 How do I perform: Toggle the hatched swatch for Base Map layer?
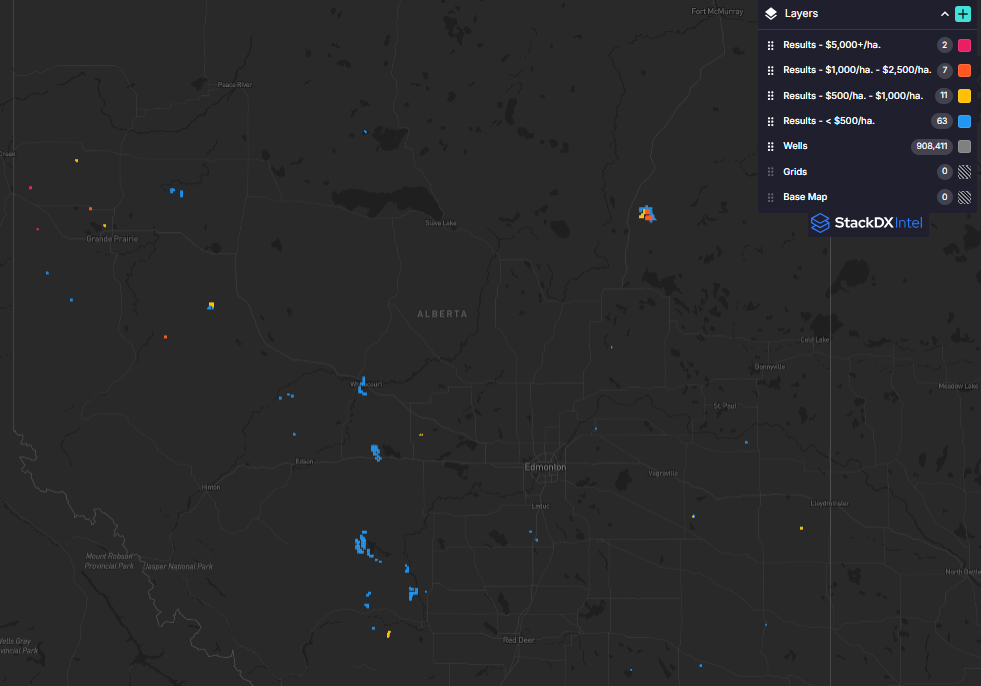964,197
